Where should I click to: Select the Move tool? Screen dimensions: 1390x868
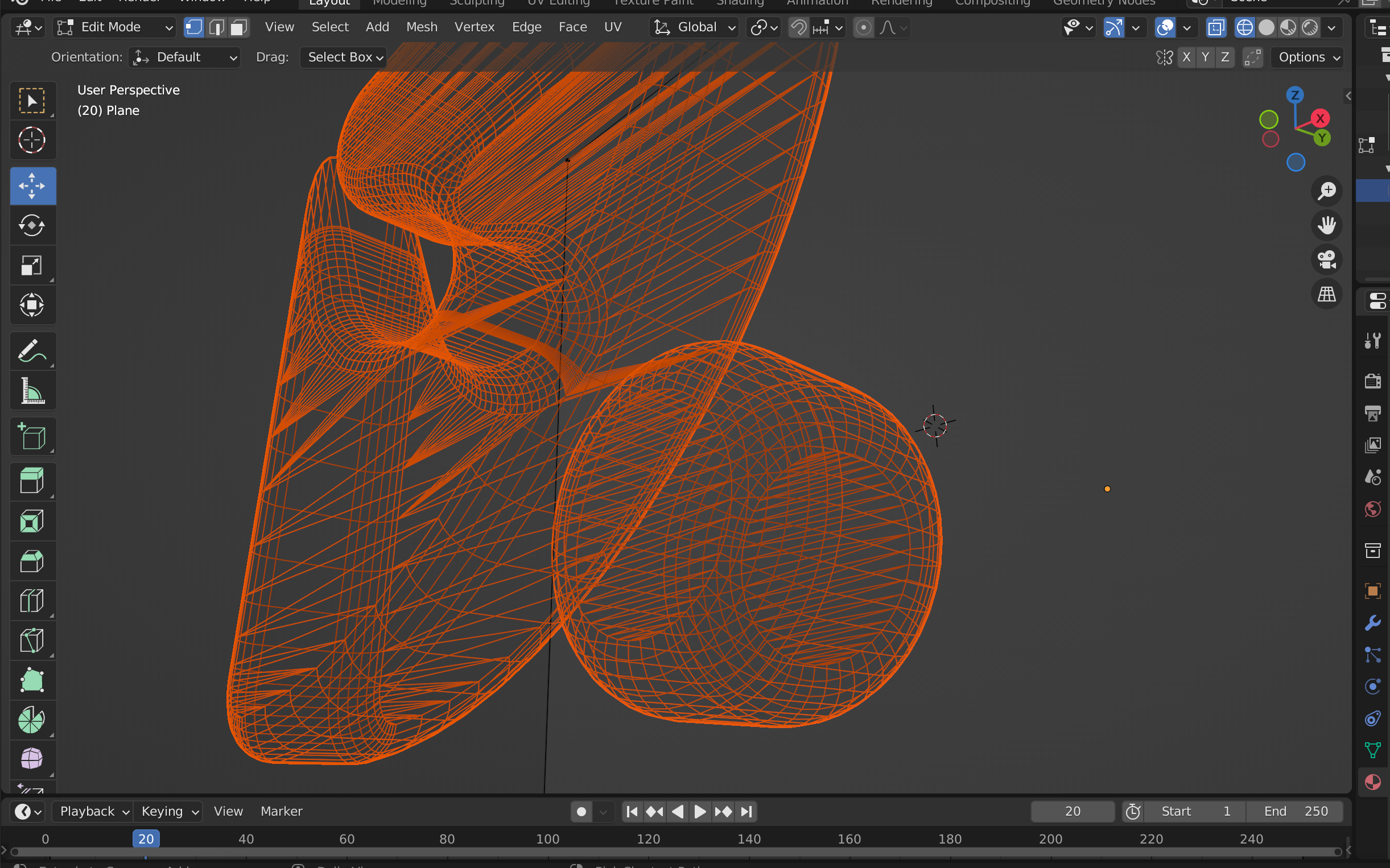click(33, 185)
